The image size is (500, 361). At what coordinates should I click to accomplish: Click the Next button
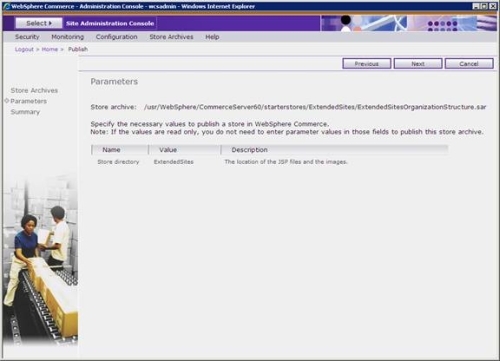(418, 64)
